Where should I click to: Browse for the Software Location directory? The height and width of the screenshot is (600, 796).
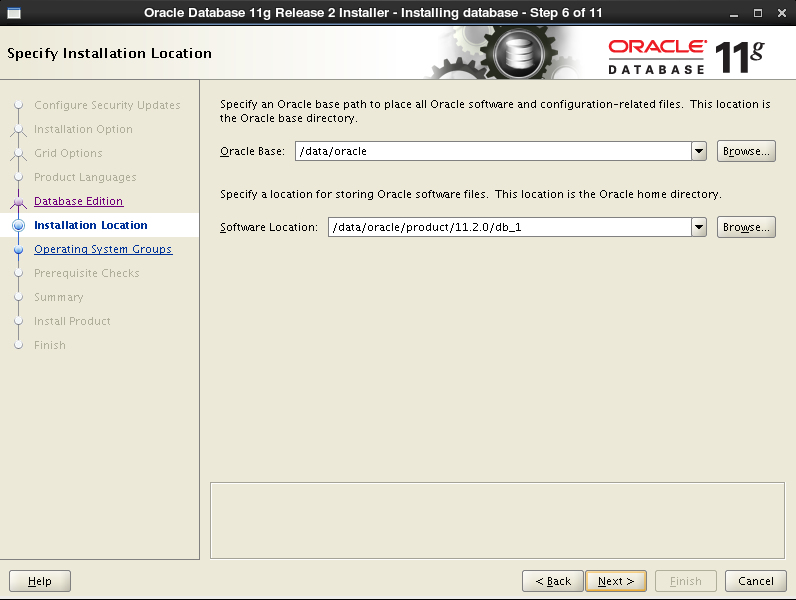pyautogui.click(x=746, y=227)
